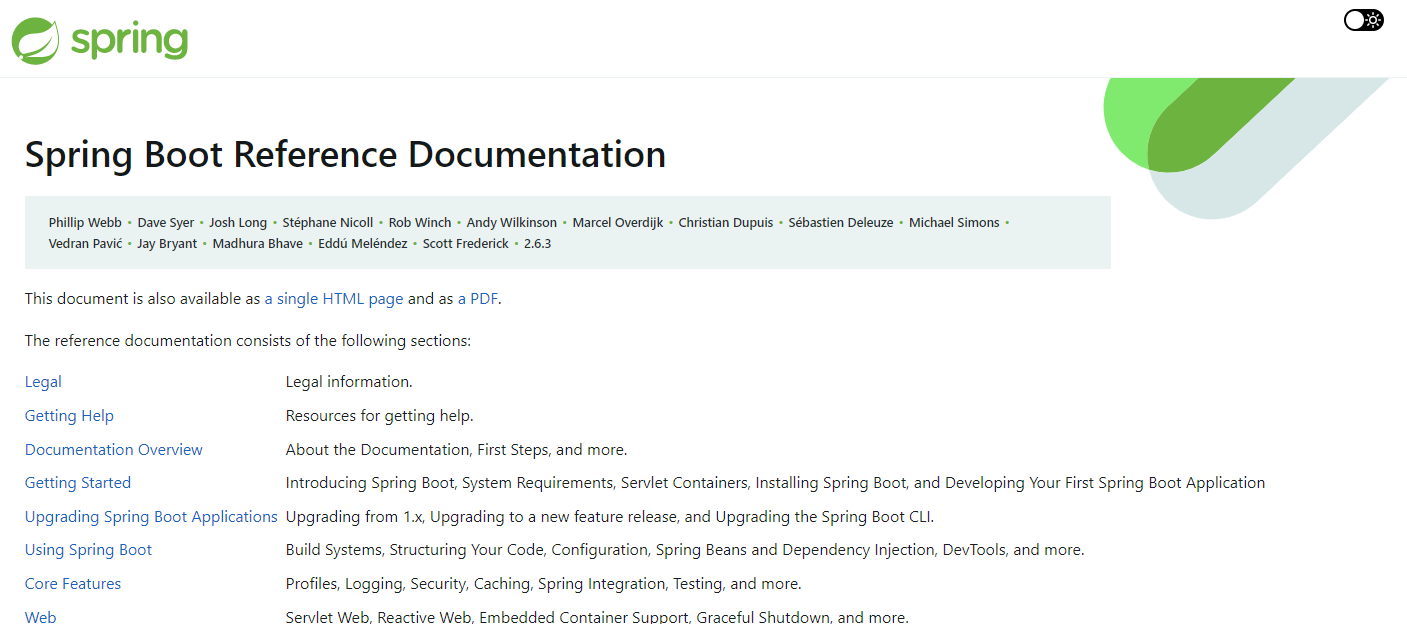Open the PDF version link

coord(478,298)
